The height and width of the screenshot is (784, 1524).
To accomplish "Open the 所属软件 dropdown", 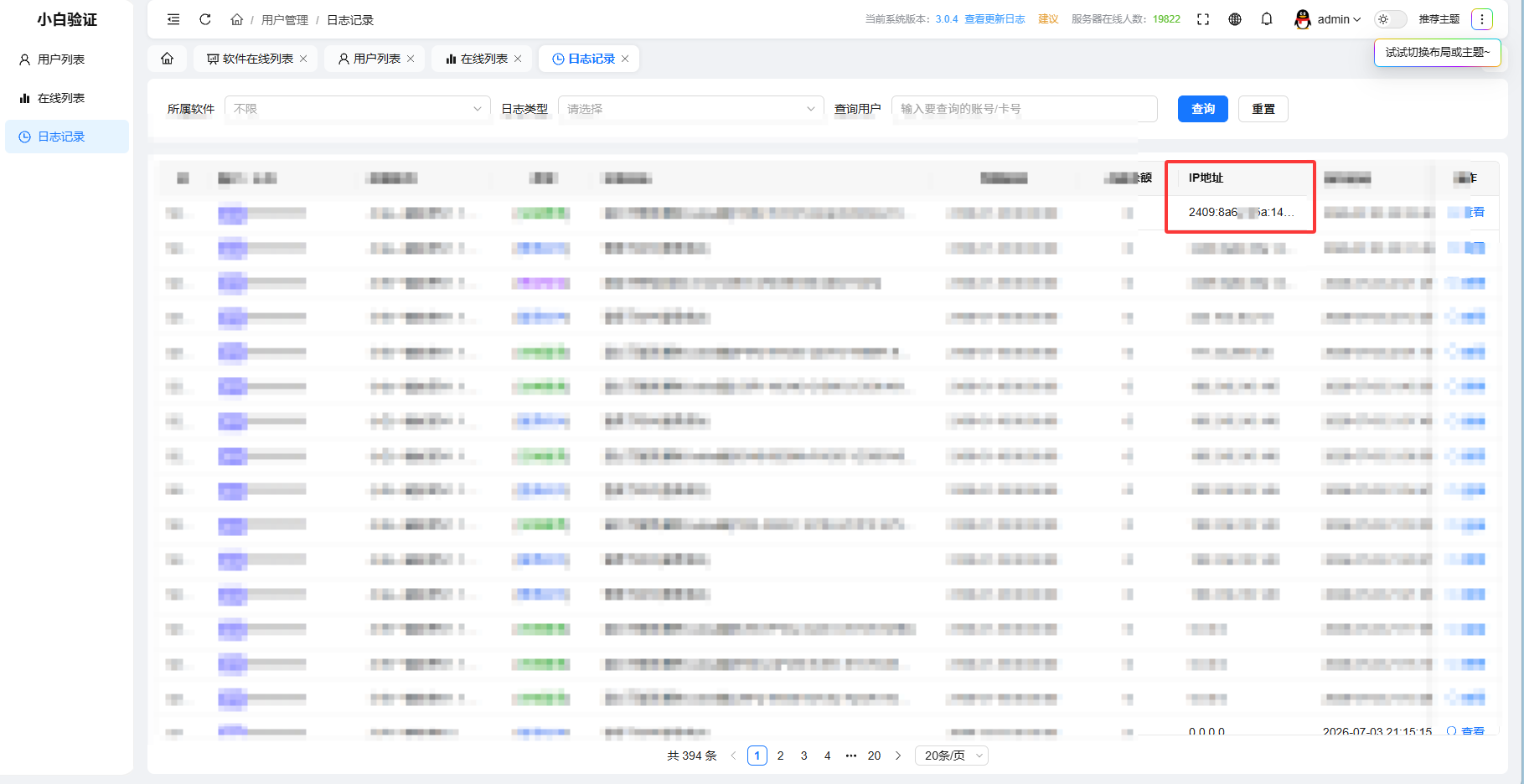I will 358,109.
